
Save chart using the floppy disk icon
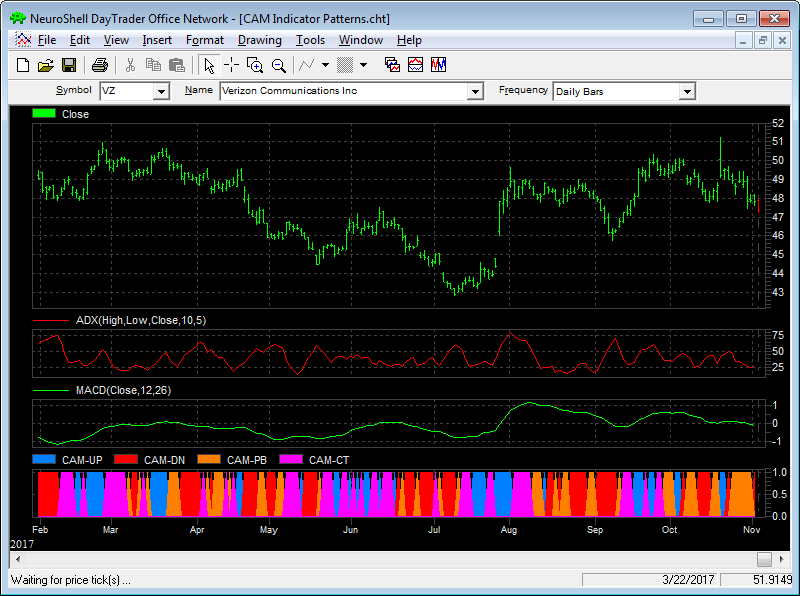(69, 65)
